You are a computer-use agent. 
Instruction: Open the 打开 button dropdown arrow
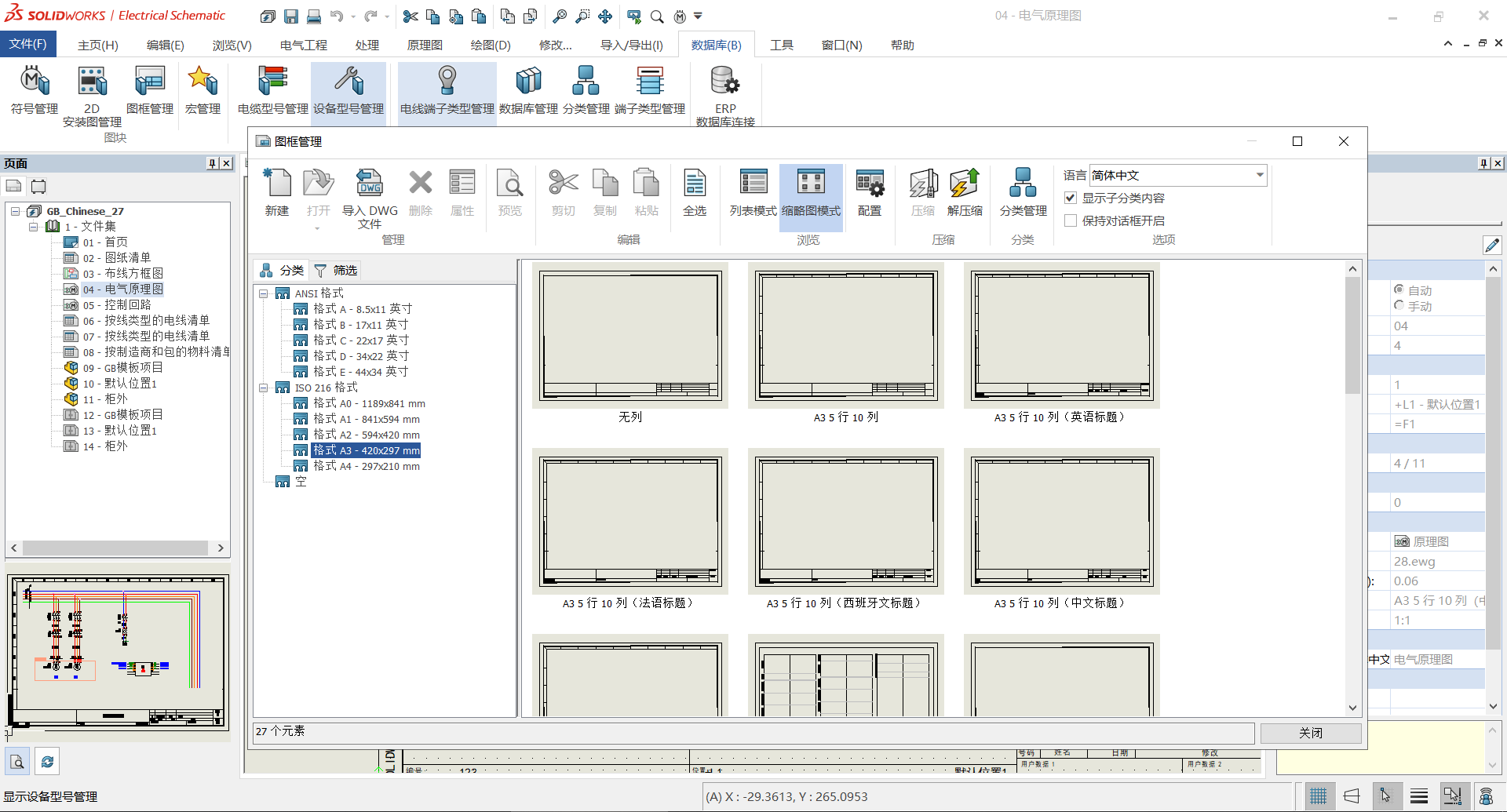click(x=318, y=228)
